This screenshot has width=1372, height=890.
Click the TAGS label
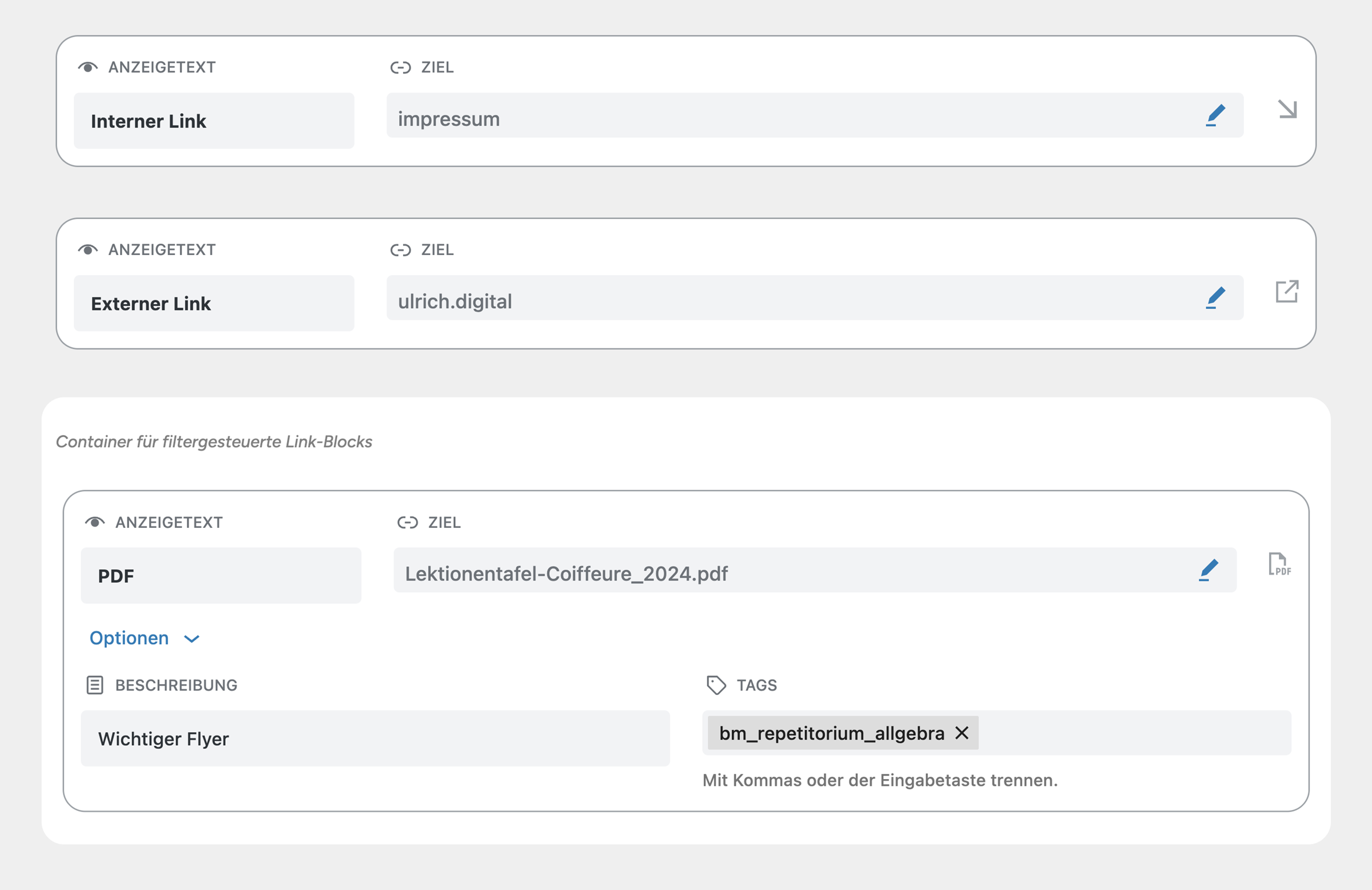tap(756, 685)
